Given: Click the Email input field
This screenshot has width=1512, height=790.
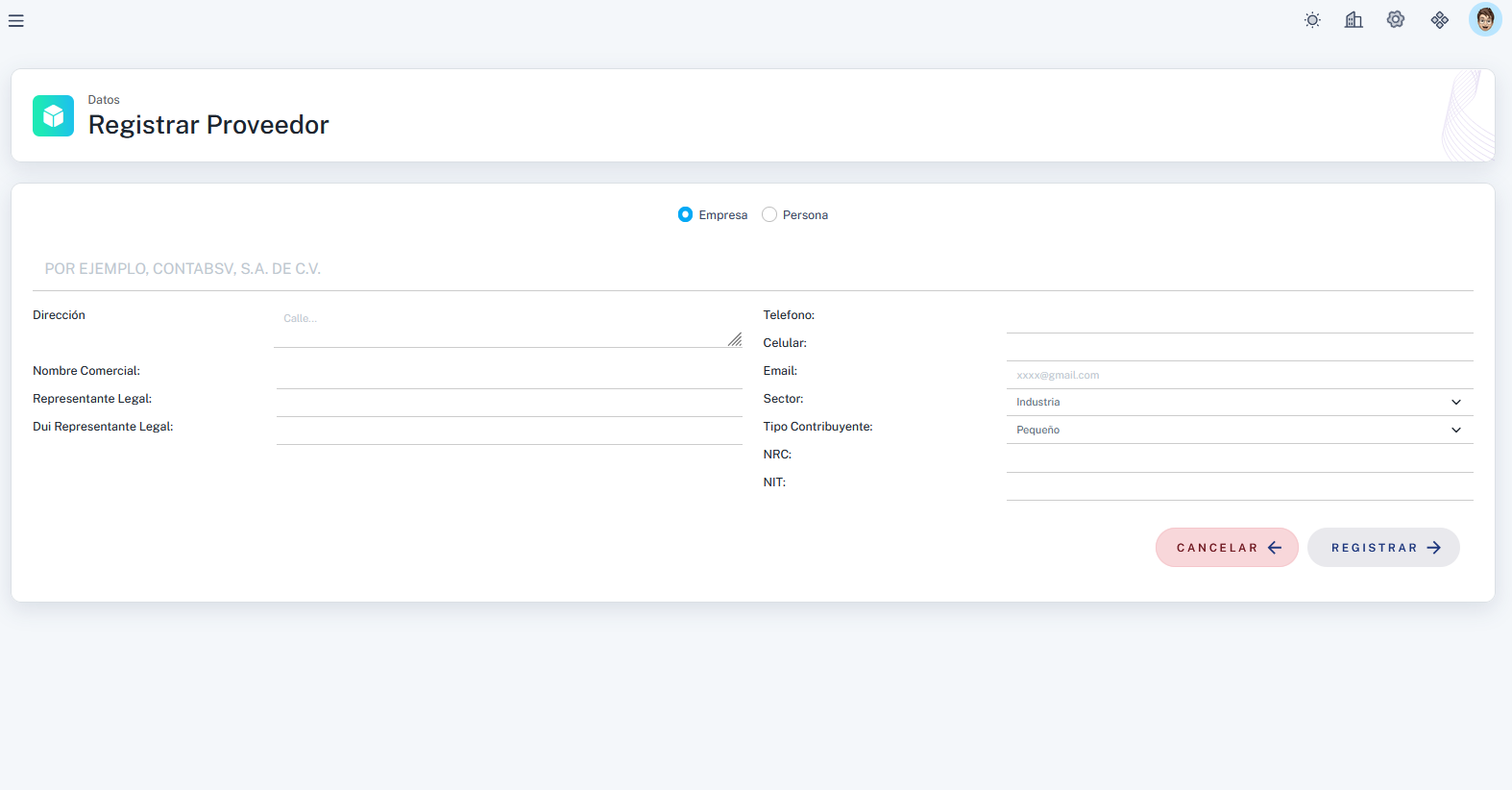Looking at the screenshot, I should (1239, 375).
